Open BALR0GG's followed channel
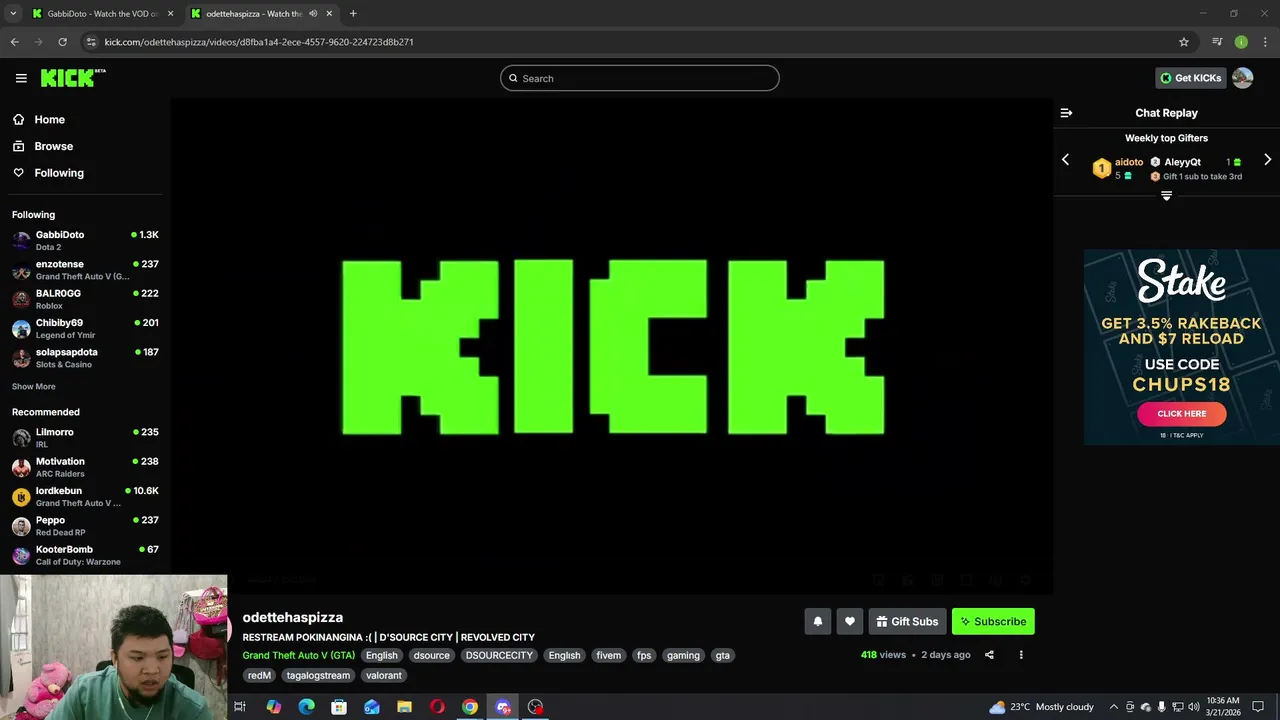Viewport: 1280px width, 720px height. point(85,299)
